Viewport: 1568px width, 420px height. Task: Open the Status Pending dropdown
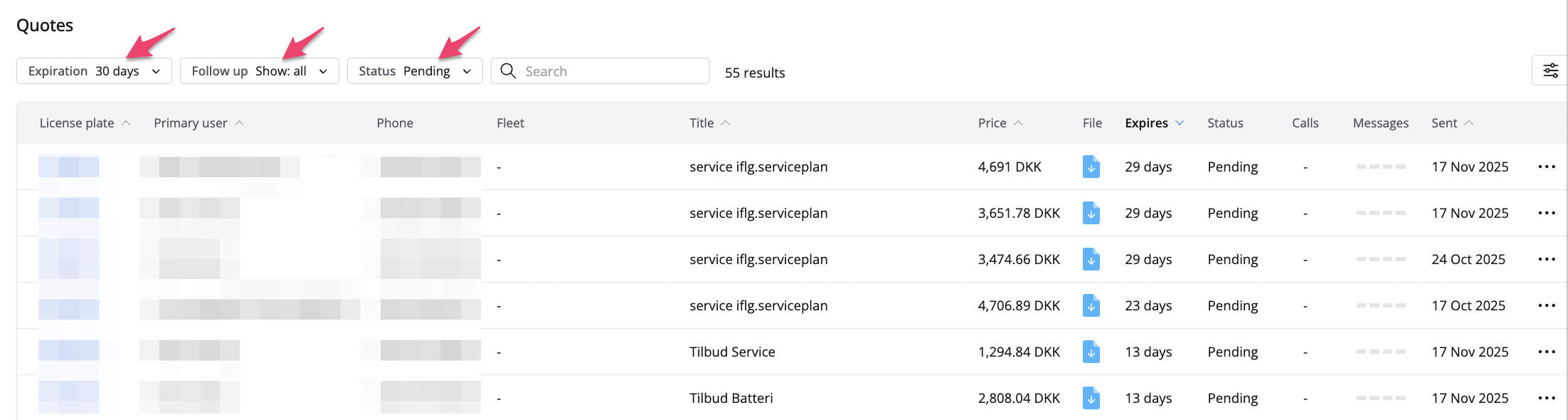[415, 71]
